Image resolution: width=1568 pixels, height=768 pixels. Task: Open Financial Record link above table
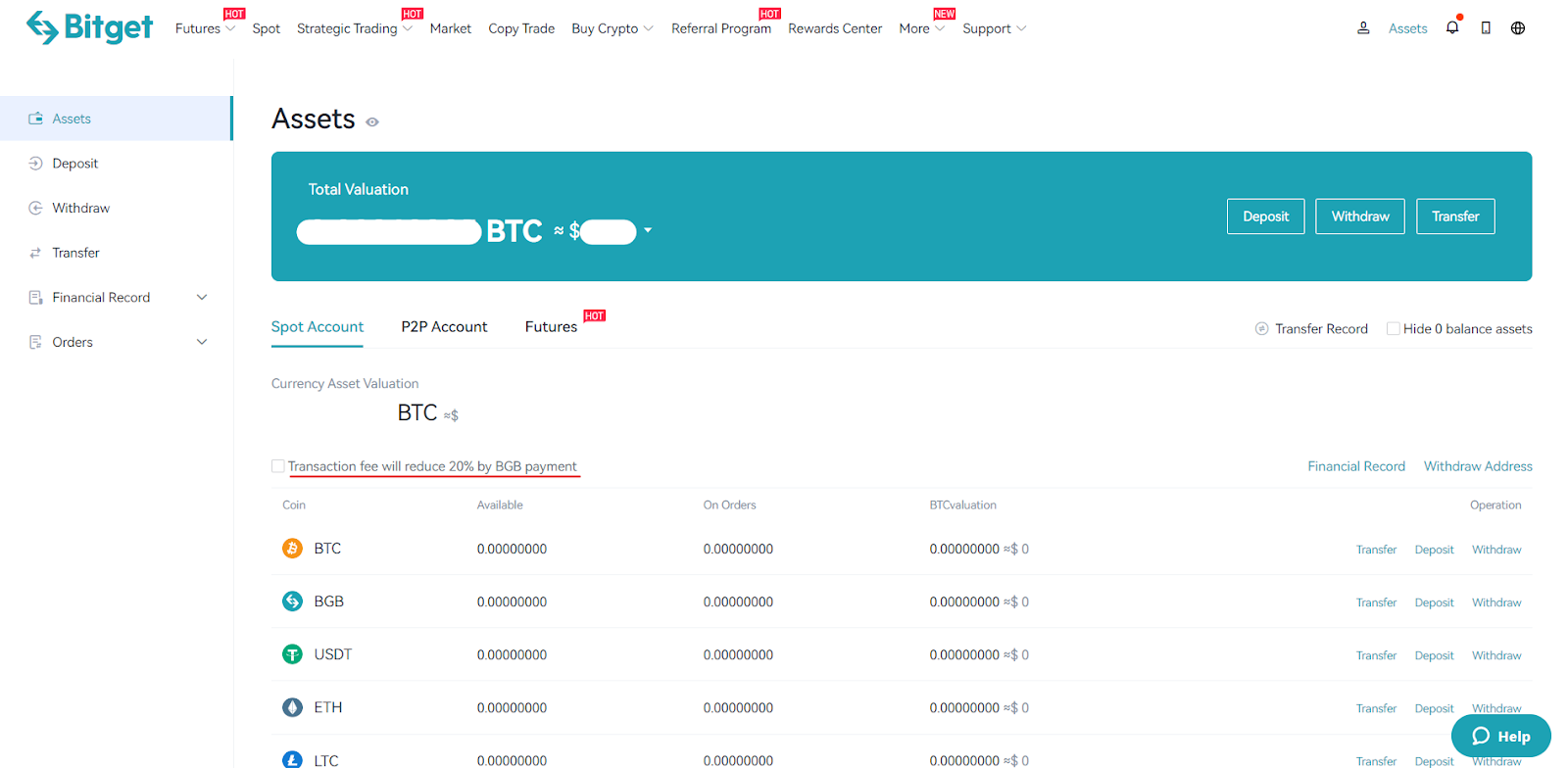(x=1356, y=466)
